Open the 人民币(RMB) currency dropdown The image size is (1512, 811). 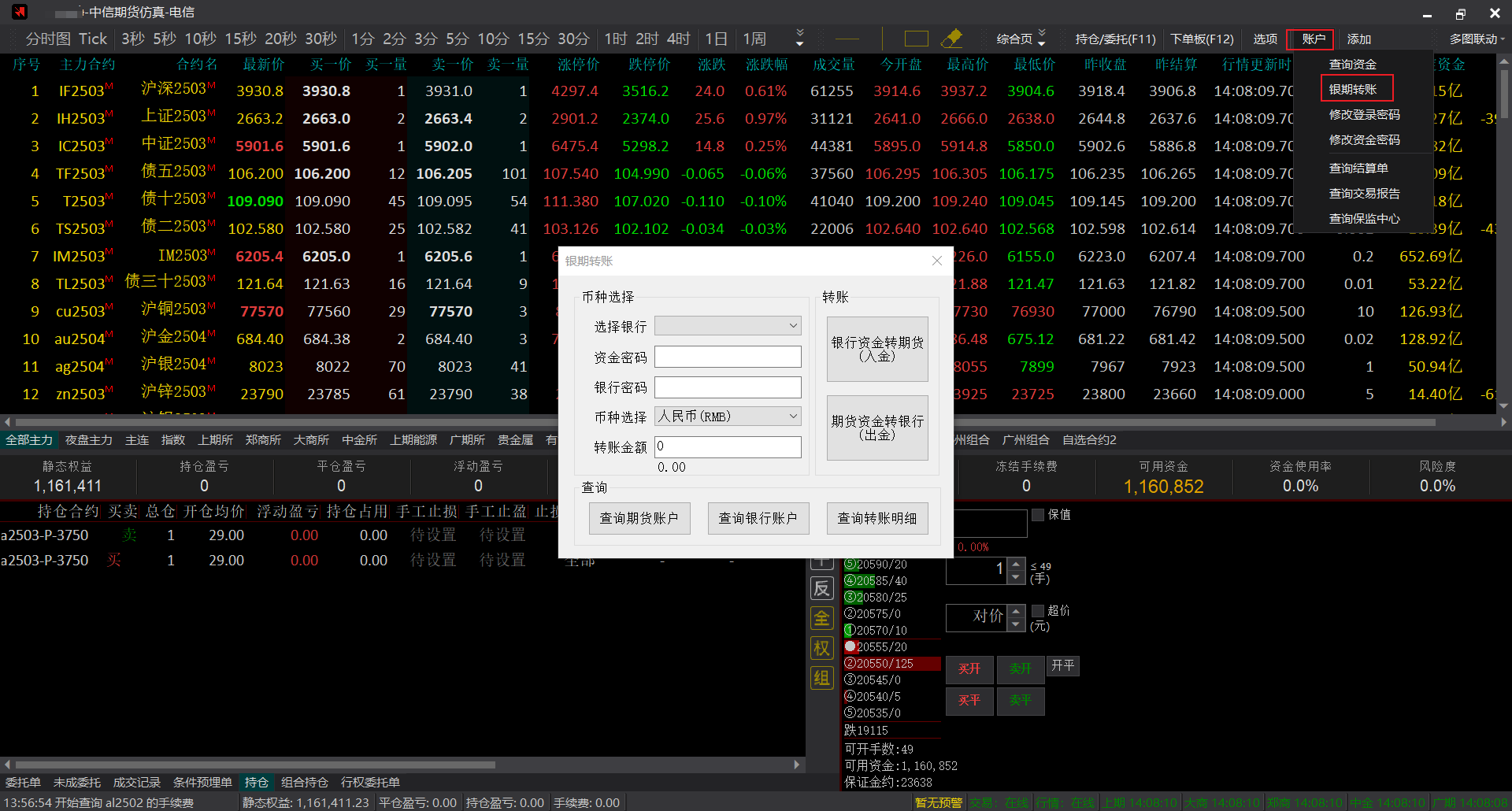(x=728, y=417)
